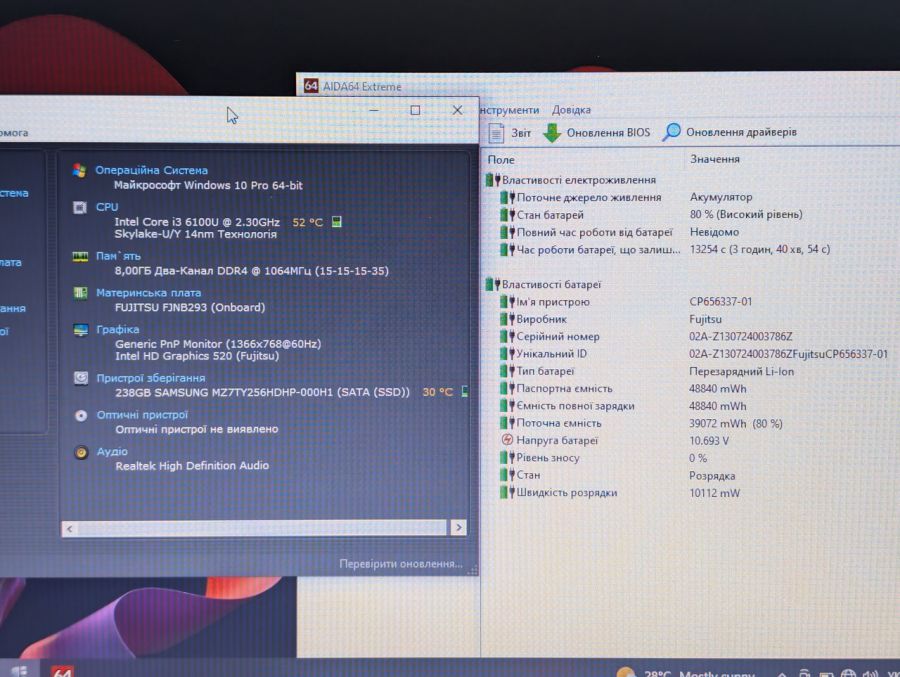The width and height of the screenshot is (900, 677).
Task: Click the value 10.693 V
Action: coord(709,441)
